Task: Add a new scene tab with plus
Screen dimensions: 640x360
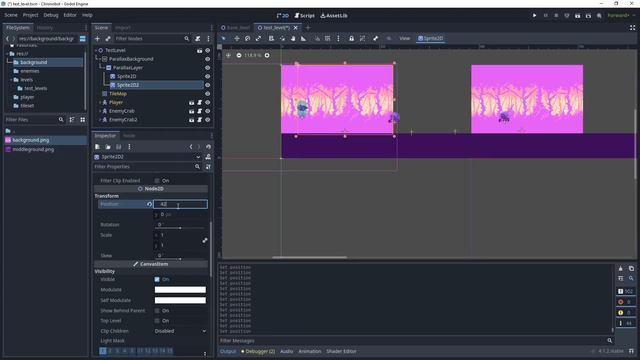Action: (308, 28)
